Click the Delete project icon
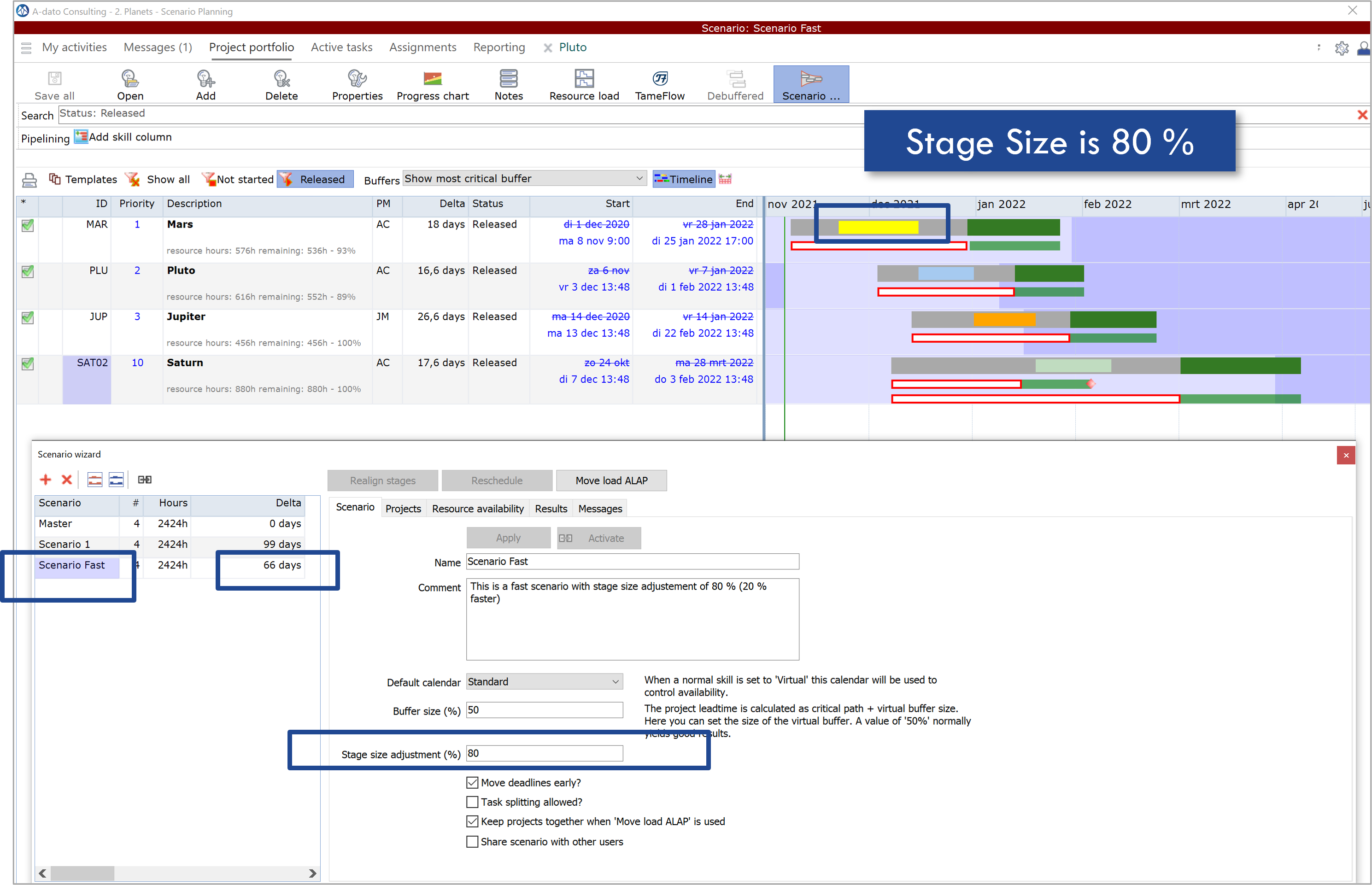 281,84
